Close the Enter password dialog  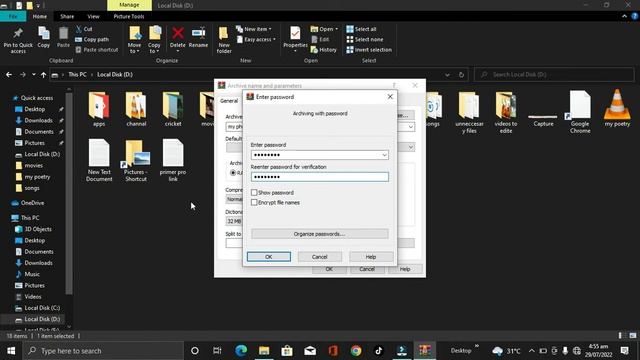tap(390, 97)
